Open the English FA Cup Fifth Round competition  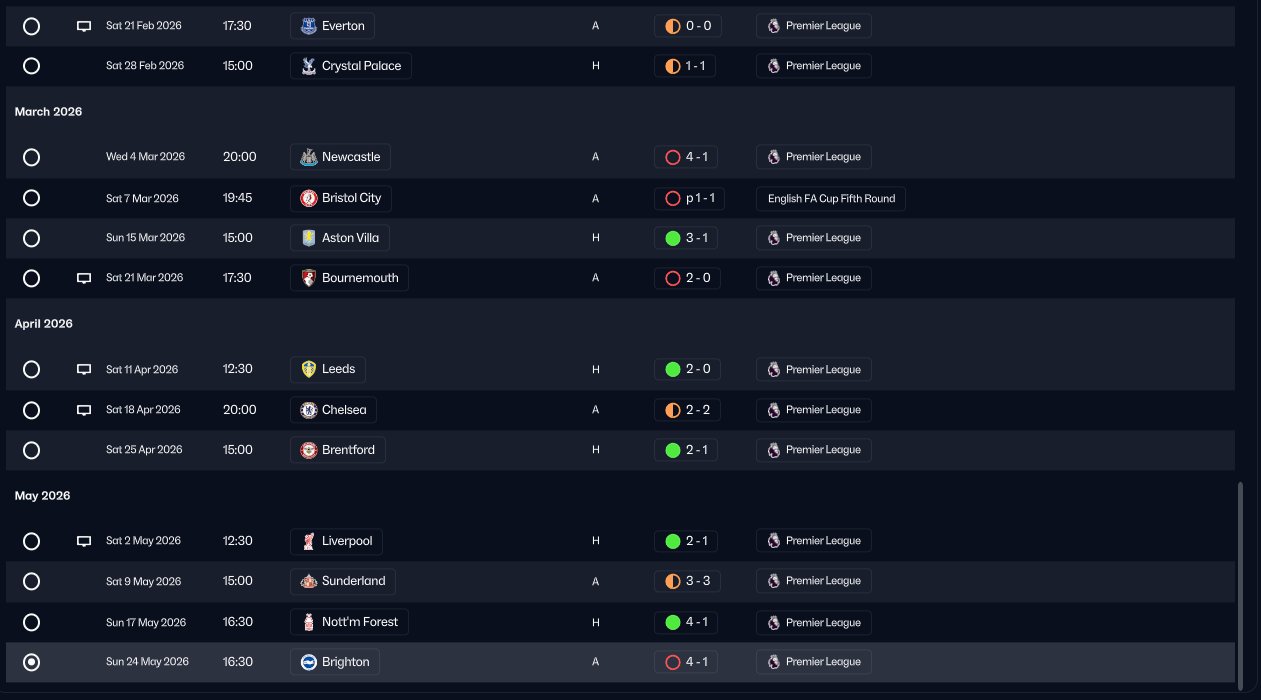pos(831,198)
